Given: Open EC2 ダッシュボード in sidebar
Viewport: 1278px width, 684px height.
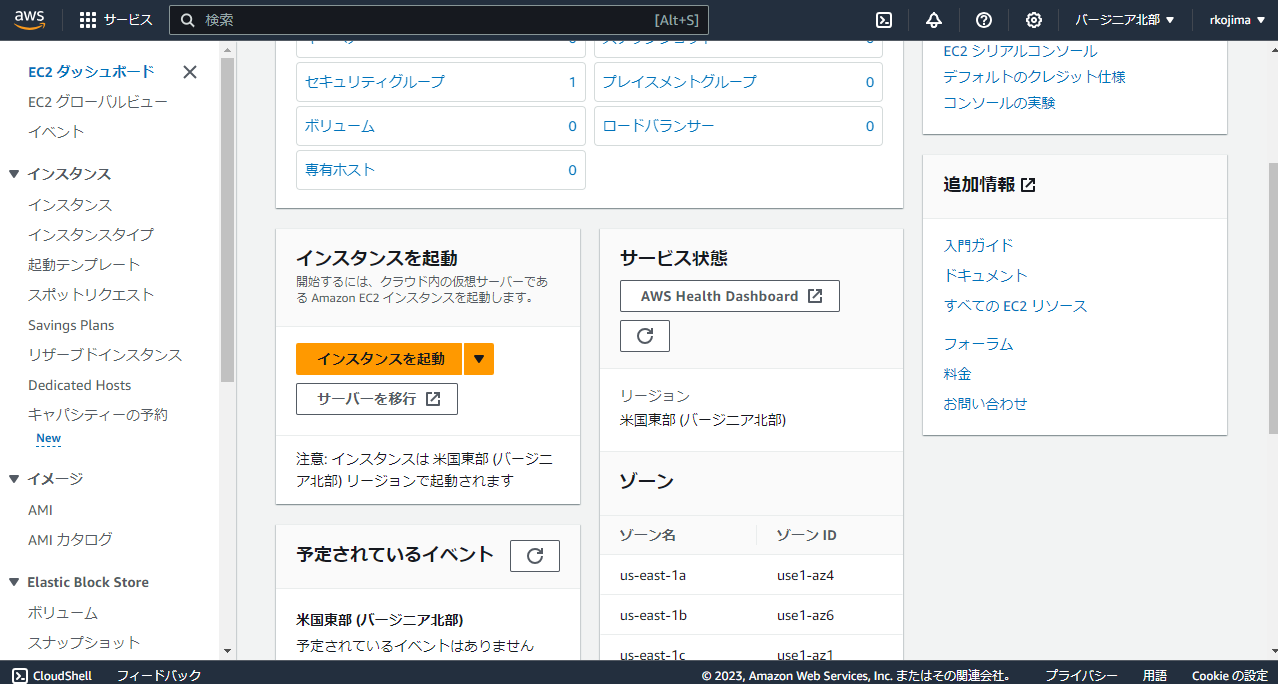Looking at the screenshot, I should (91, 72).
